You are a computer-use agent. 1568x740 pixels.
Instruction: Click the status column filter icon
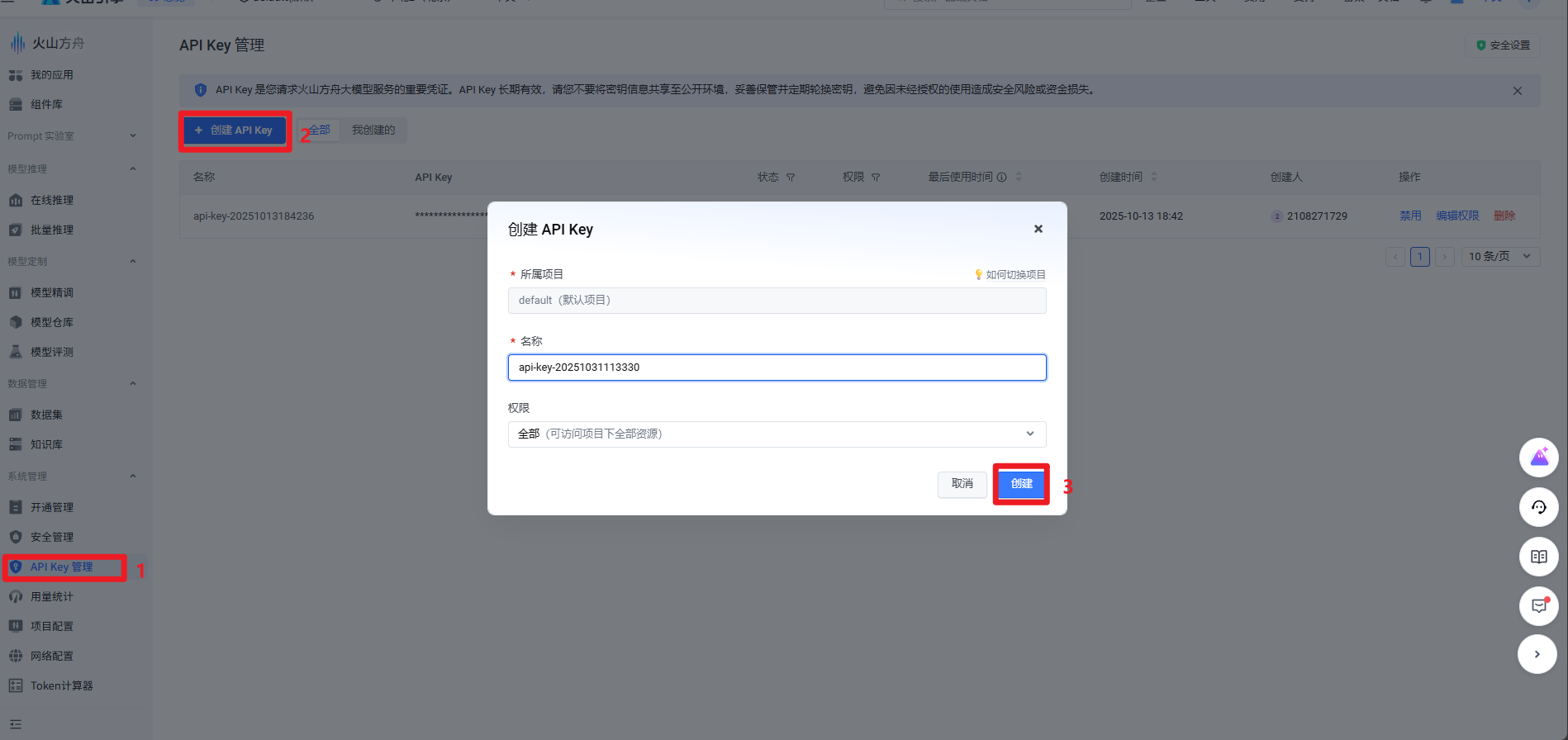pos(791,178)
